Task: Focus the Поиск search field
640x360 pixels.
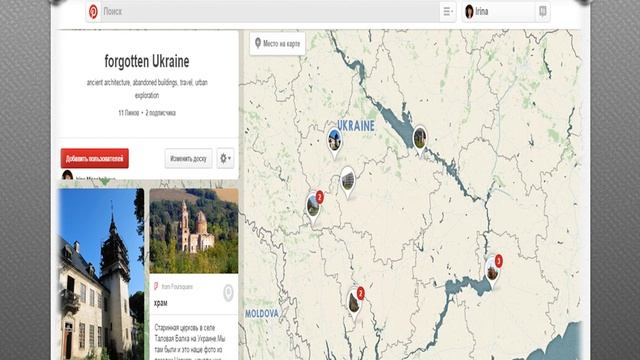Action: coord(269,11)
